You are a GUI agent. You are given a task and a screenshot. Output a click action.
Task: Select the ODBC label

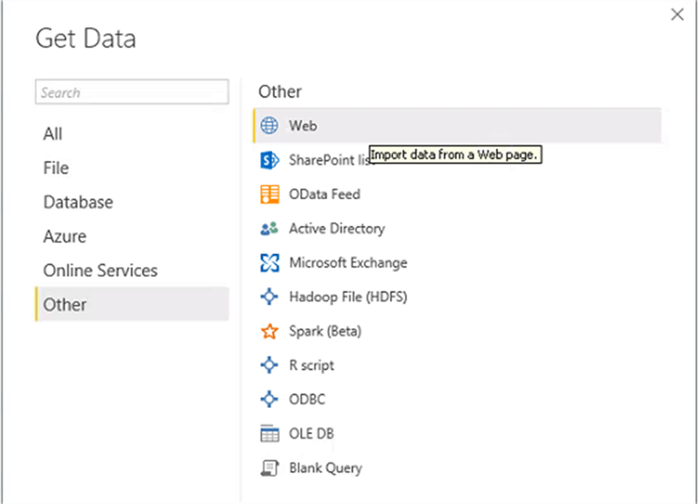307,399
